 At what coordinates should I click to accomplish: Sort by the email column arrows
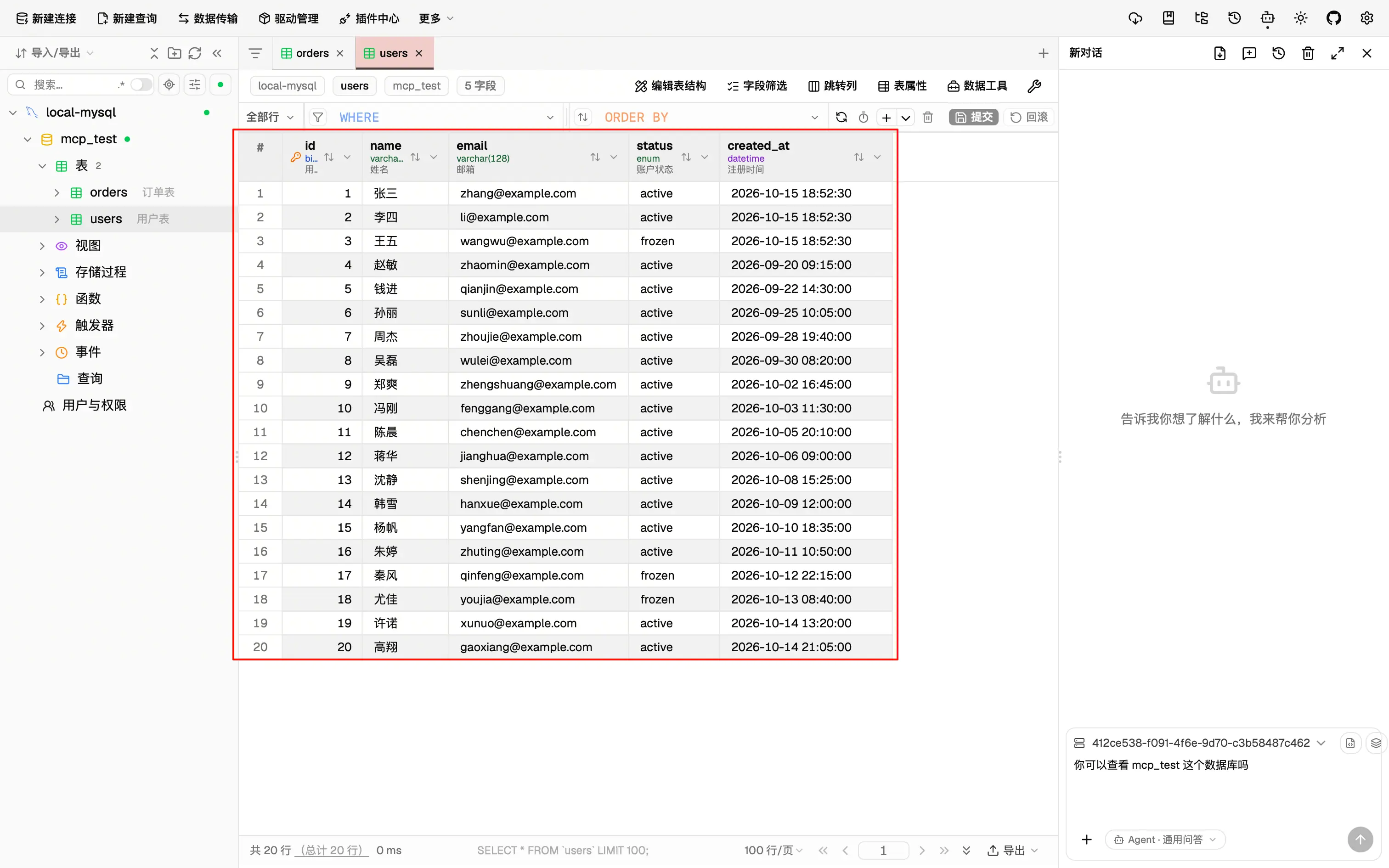click(595, 157)
